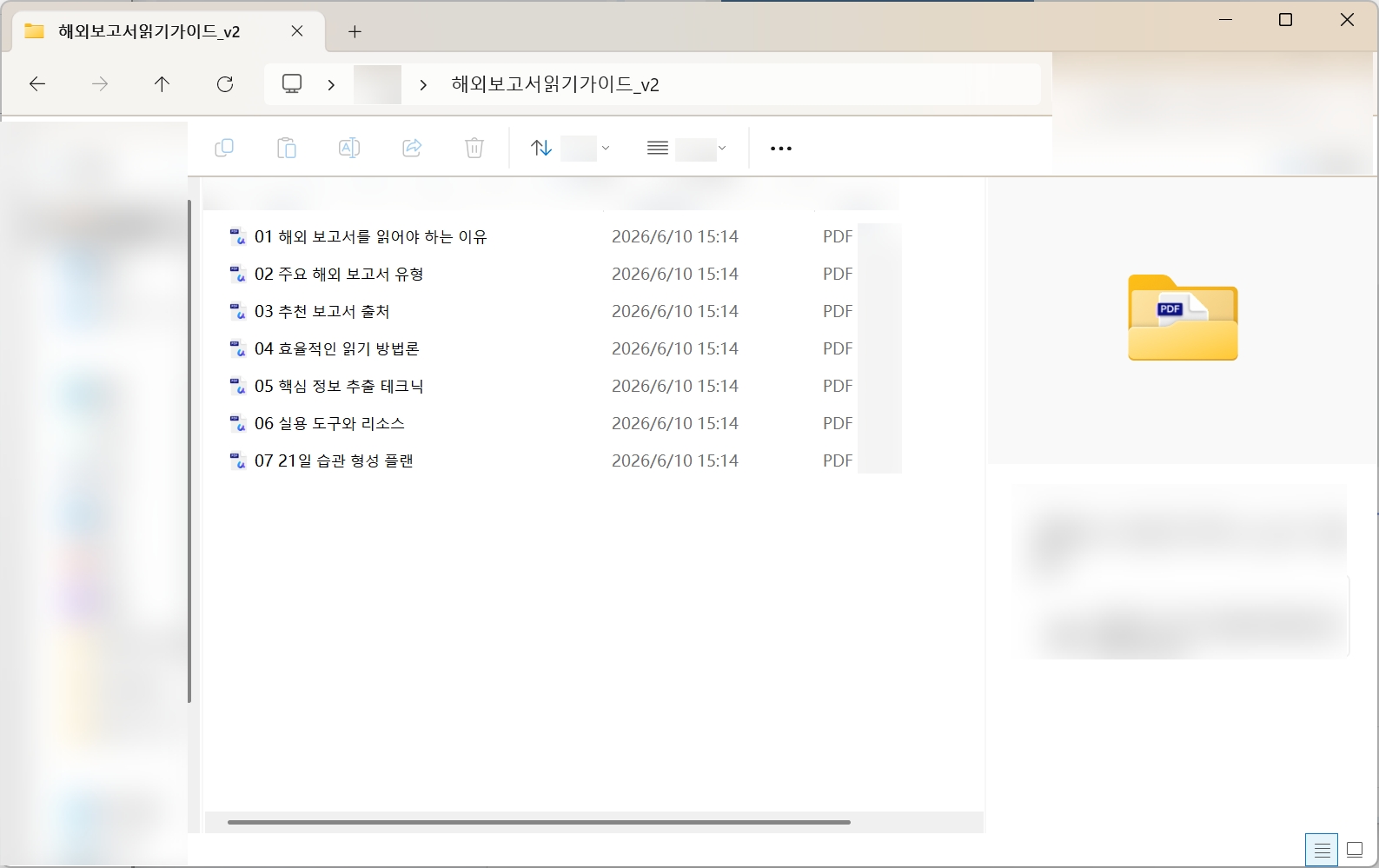Expand the Sort dropdown chevron
This screenshot has height=868, width=1379.
[x=606, y=148]
